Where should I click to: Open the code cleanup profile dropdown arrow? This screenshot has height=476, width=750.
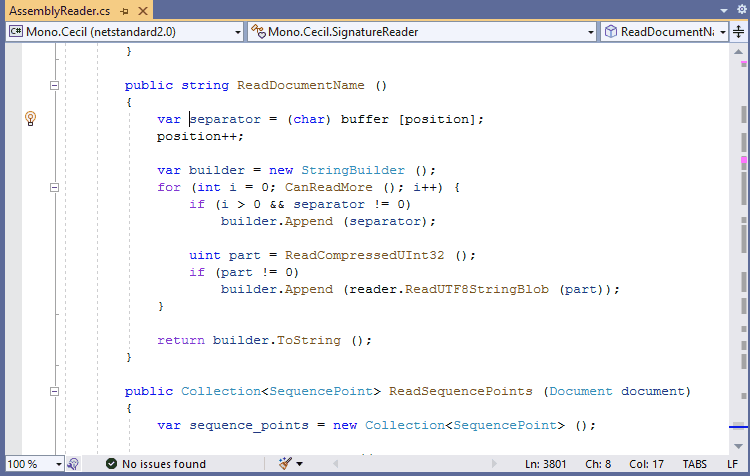pos(299,464)
